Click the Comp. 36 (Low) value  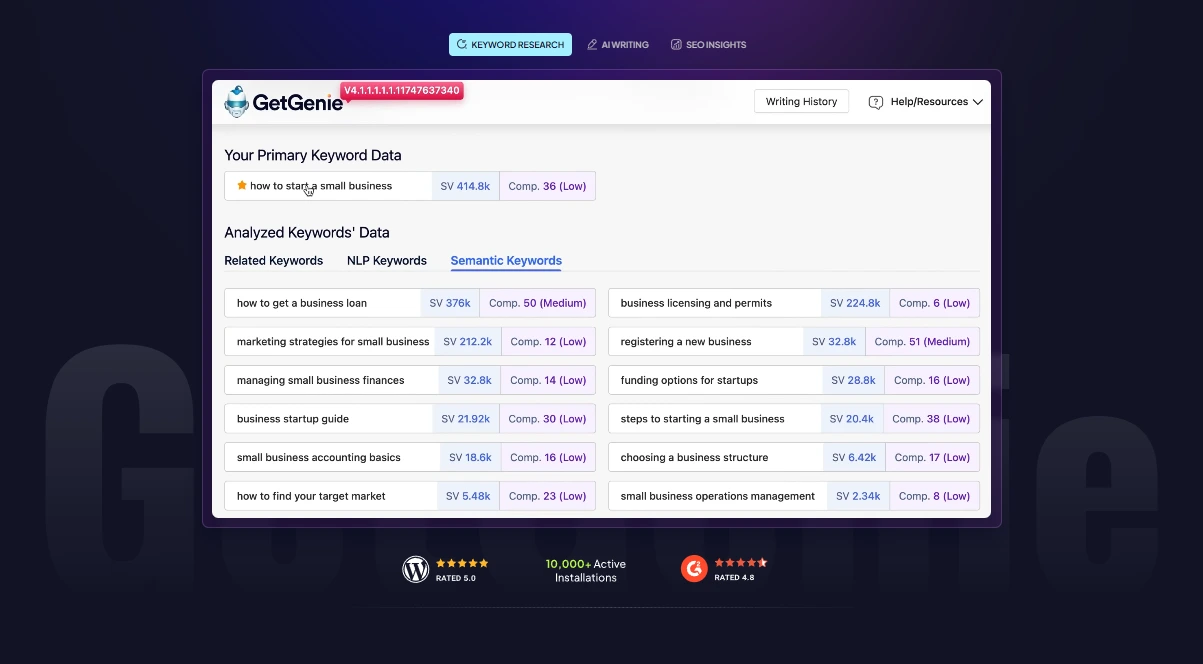click(547, 186)
